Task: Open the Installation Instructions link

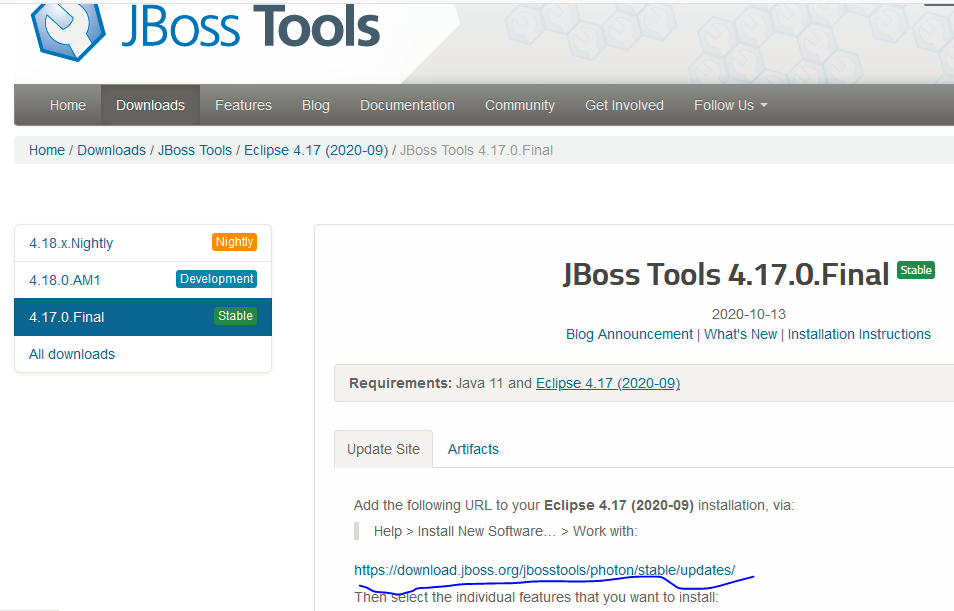Action: point(859,334)
